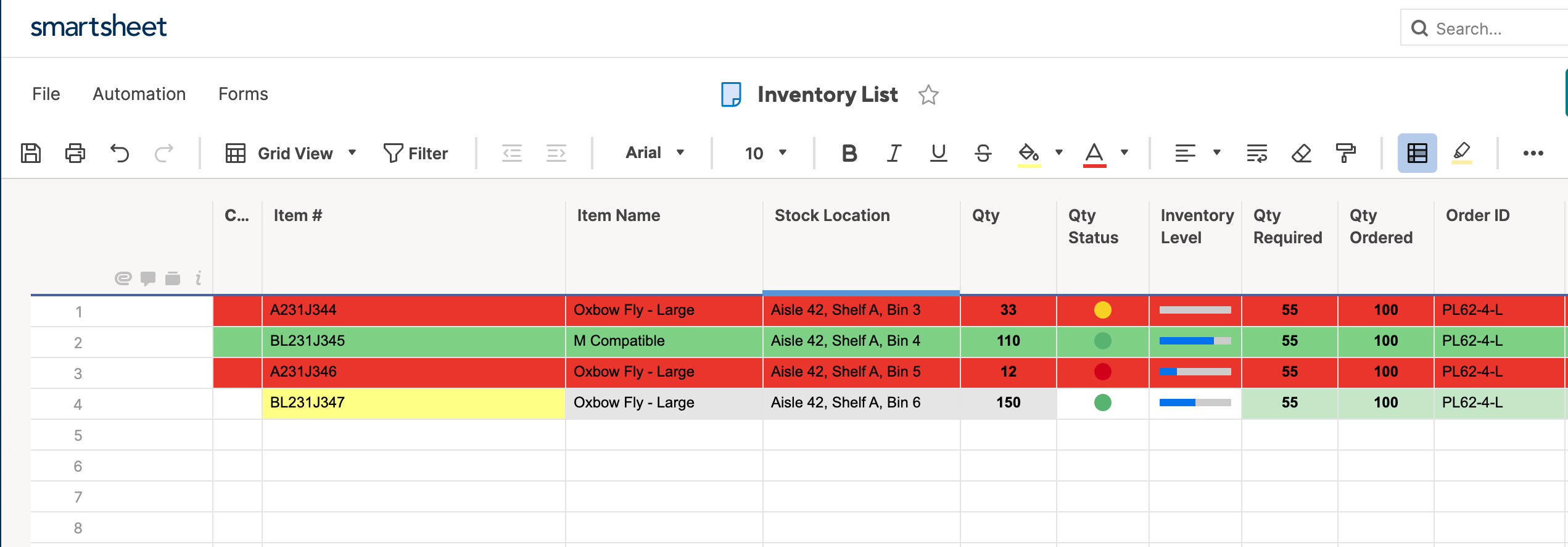This screenshot has width=1568, height=547.
Task: Select the format painter tool
Action: click(x=1345, y=153)
